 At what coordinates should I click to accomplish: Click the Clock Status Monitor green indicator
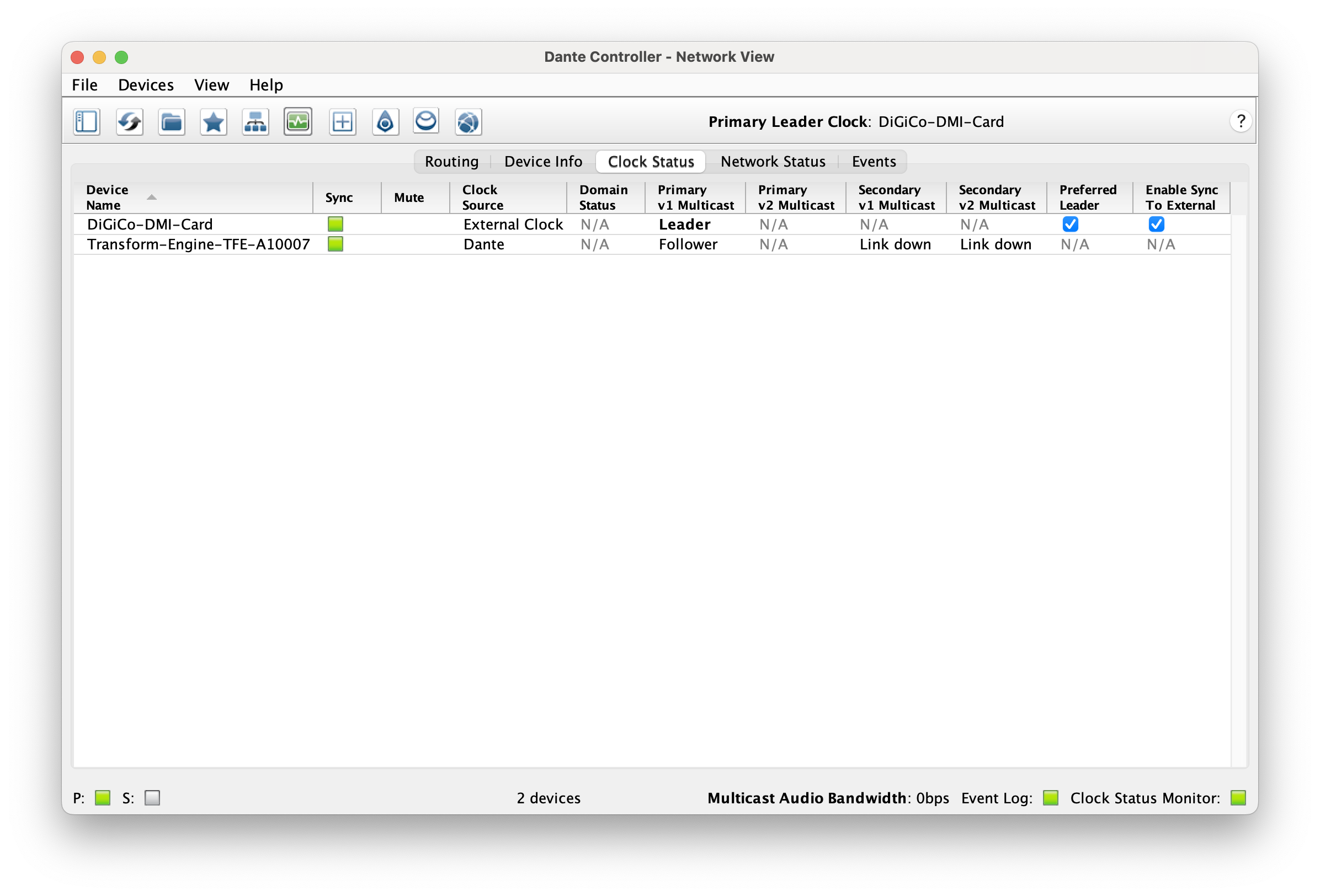pyautogui.click(x=1238, y=798)
